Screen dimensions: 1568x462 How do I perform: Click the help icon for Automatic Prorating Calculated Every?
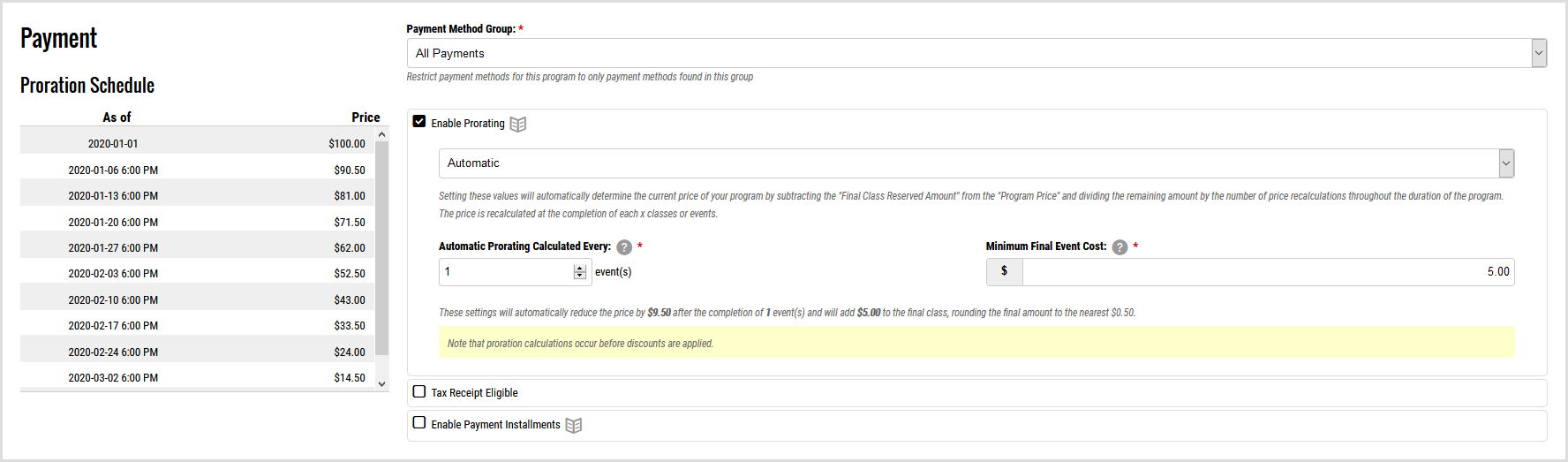click(x=624, y=247)
